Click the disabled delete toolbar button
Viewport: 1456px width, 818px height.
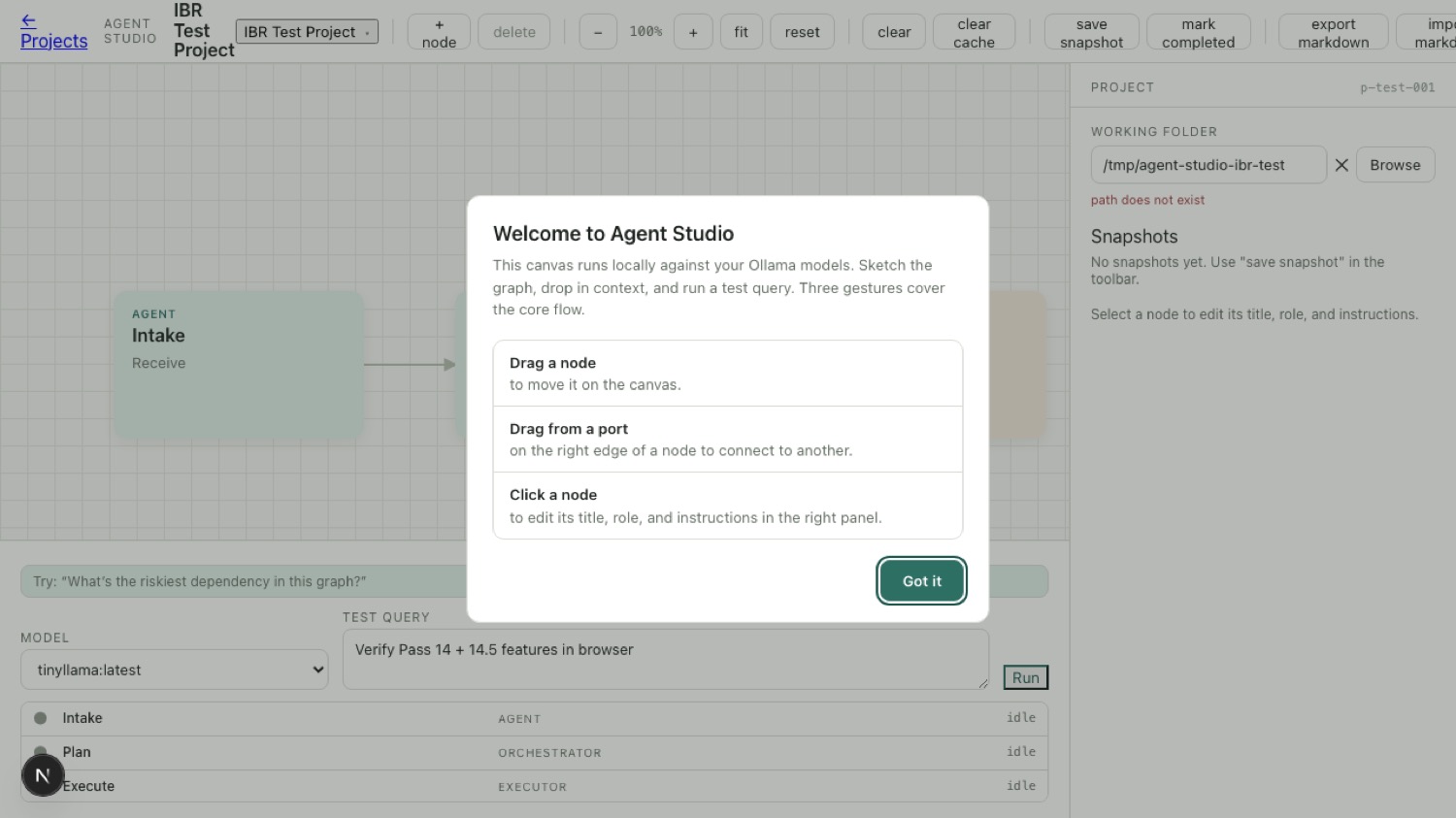(x=513, y=32)
